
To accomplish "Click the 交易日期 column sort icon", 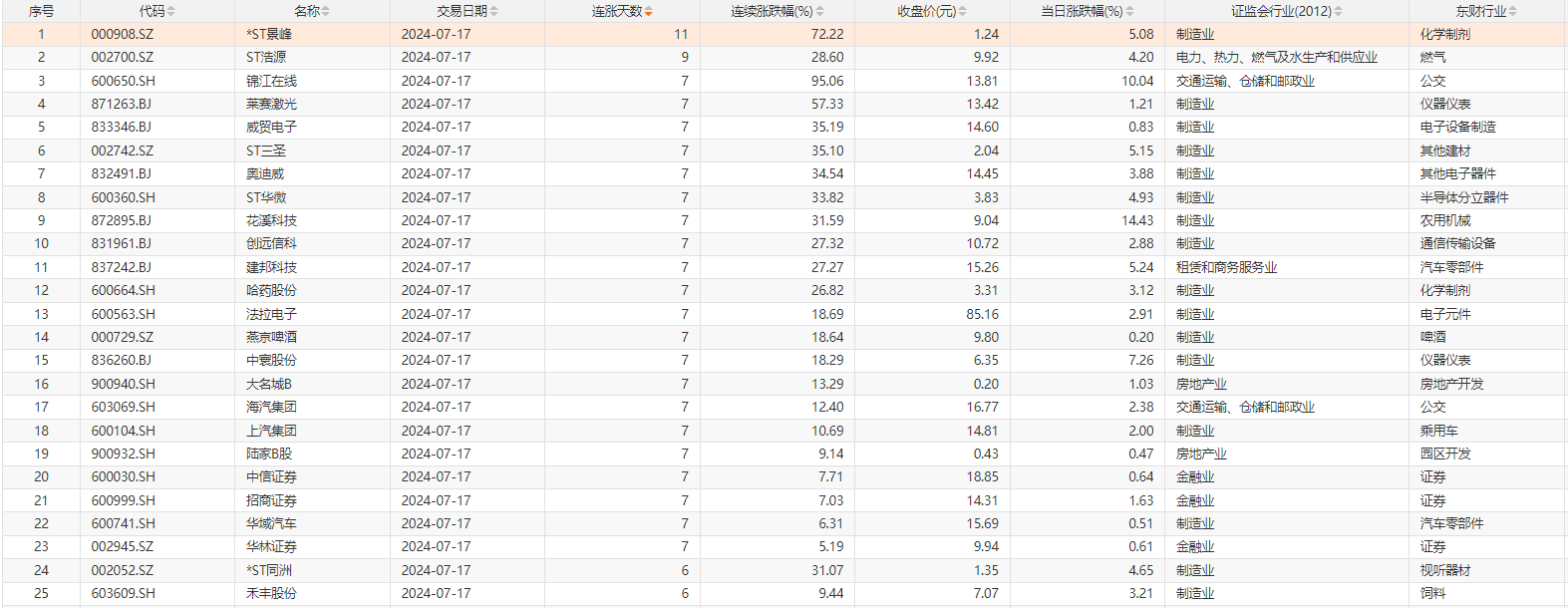I will click(x=493, y=12).
